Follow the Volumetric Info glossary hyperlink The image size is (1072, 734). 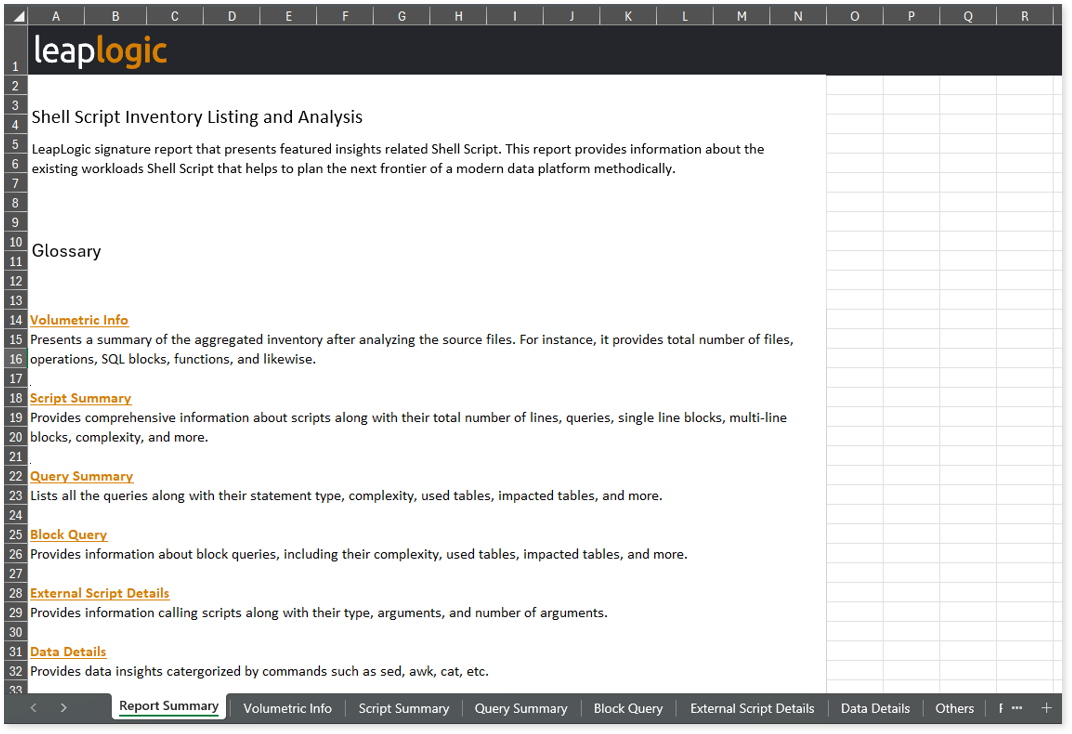(x=79, y=320)
